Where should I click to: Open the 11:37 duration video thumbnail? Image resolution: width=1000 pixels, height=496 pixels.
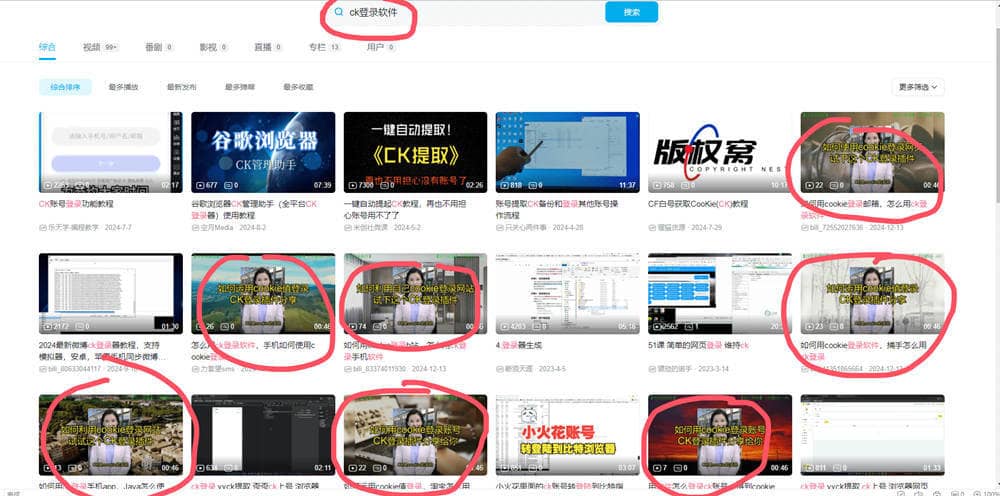tap(568, 152)
